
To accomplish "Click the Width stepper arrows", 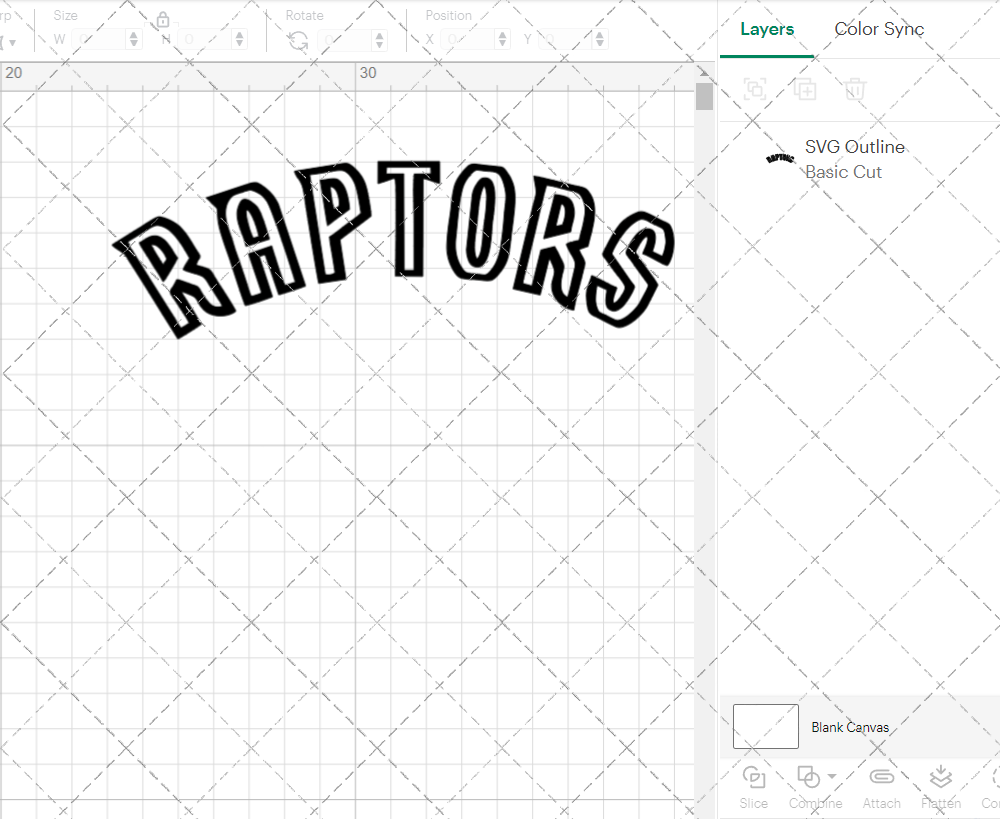I will click(x=134, y=40).
